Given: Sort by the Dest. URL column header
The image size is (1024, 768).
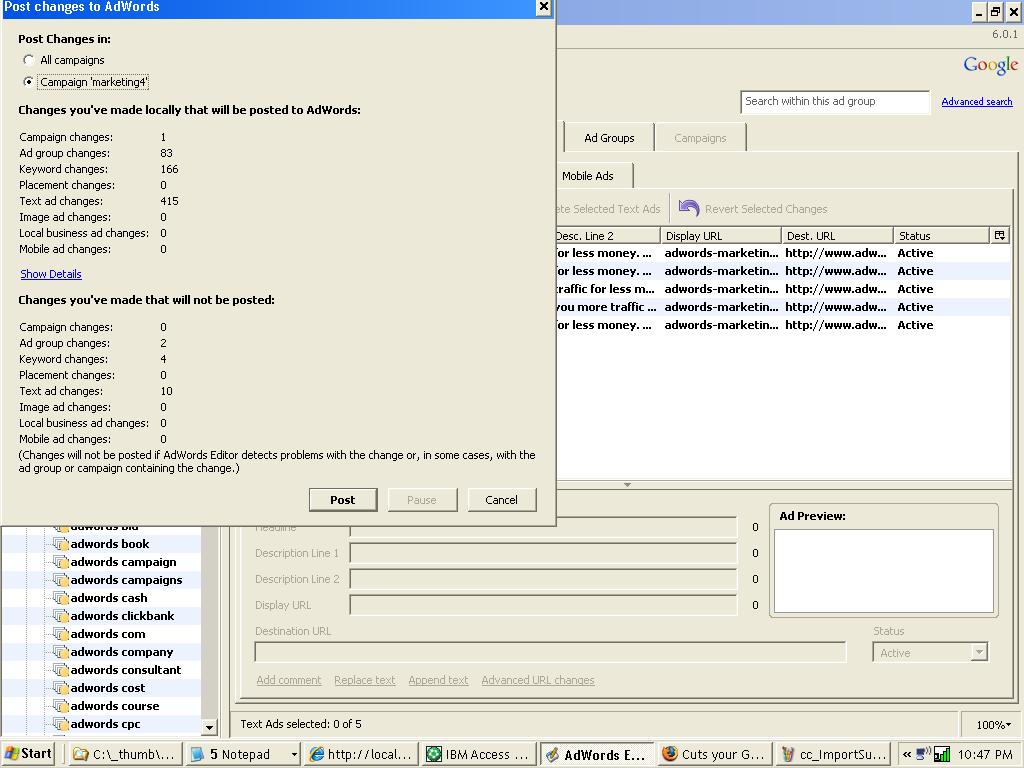Looking at the screenshot, I should (837, 236).
